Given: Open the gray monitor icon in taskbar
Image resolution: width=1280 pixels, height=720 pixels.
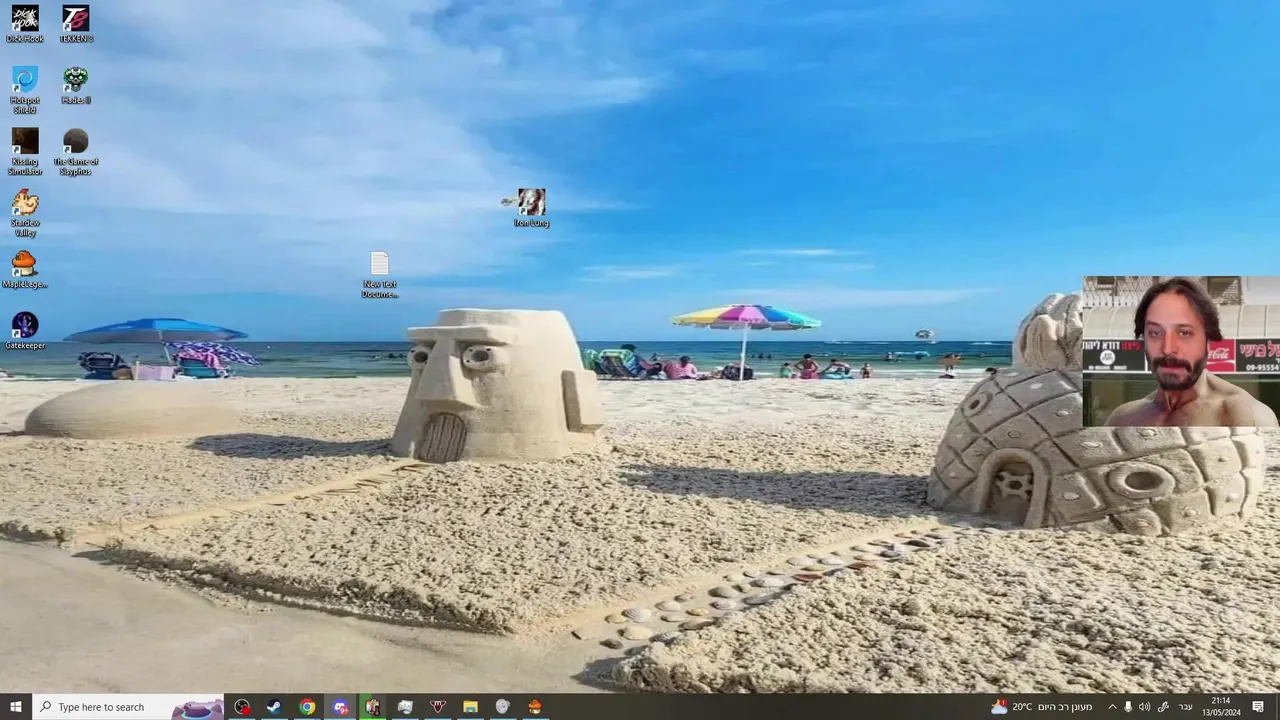Looking at the screenshot, I should [x=405, y=707].
